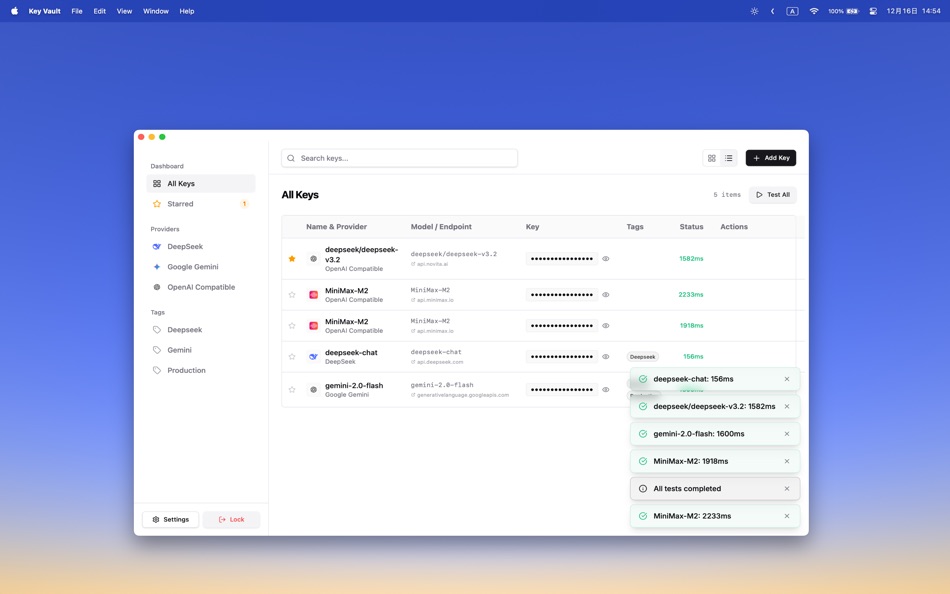Click the Status column header
The width and height of the screenshot is (950, 594).
click(691, 227)
